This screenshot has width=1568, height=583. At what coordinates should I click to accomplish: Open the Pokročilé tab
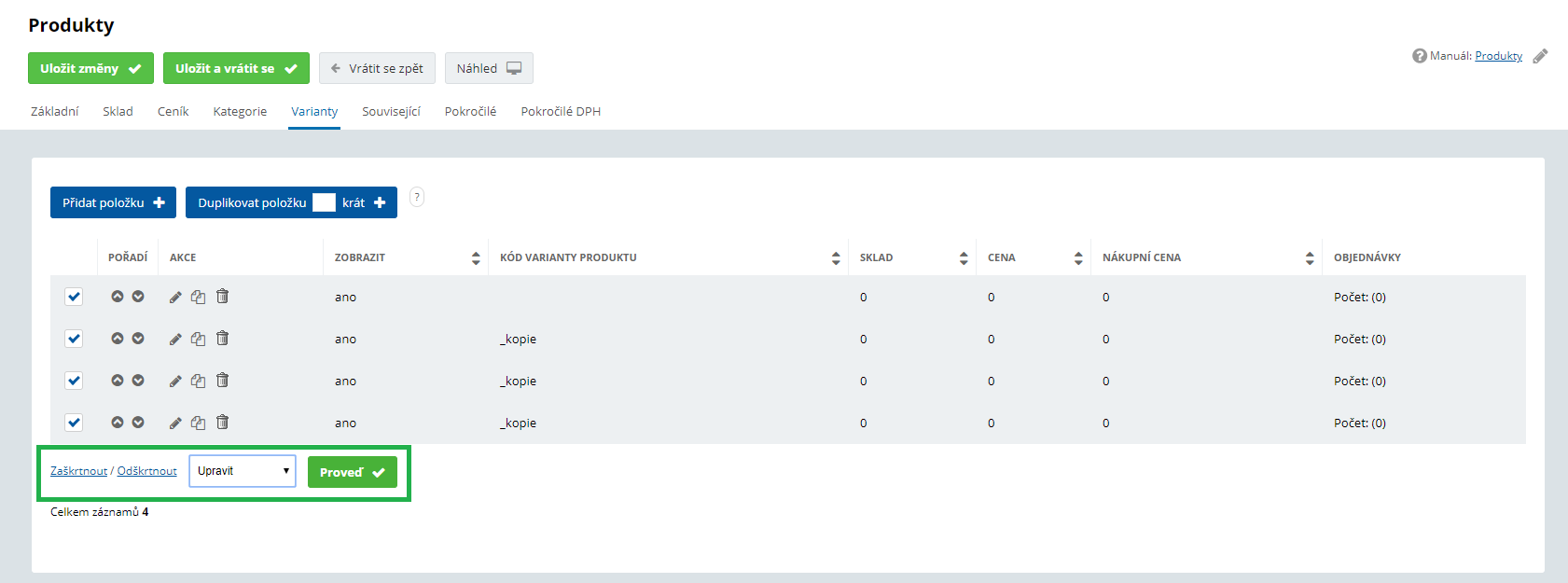[470, 111]
